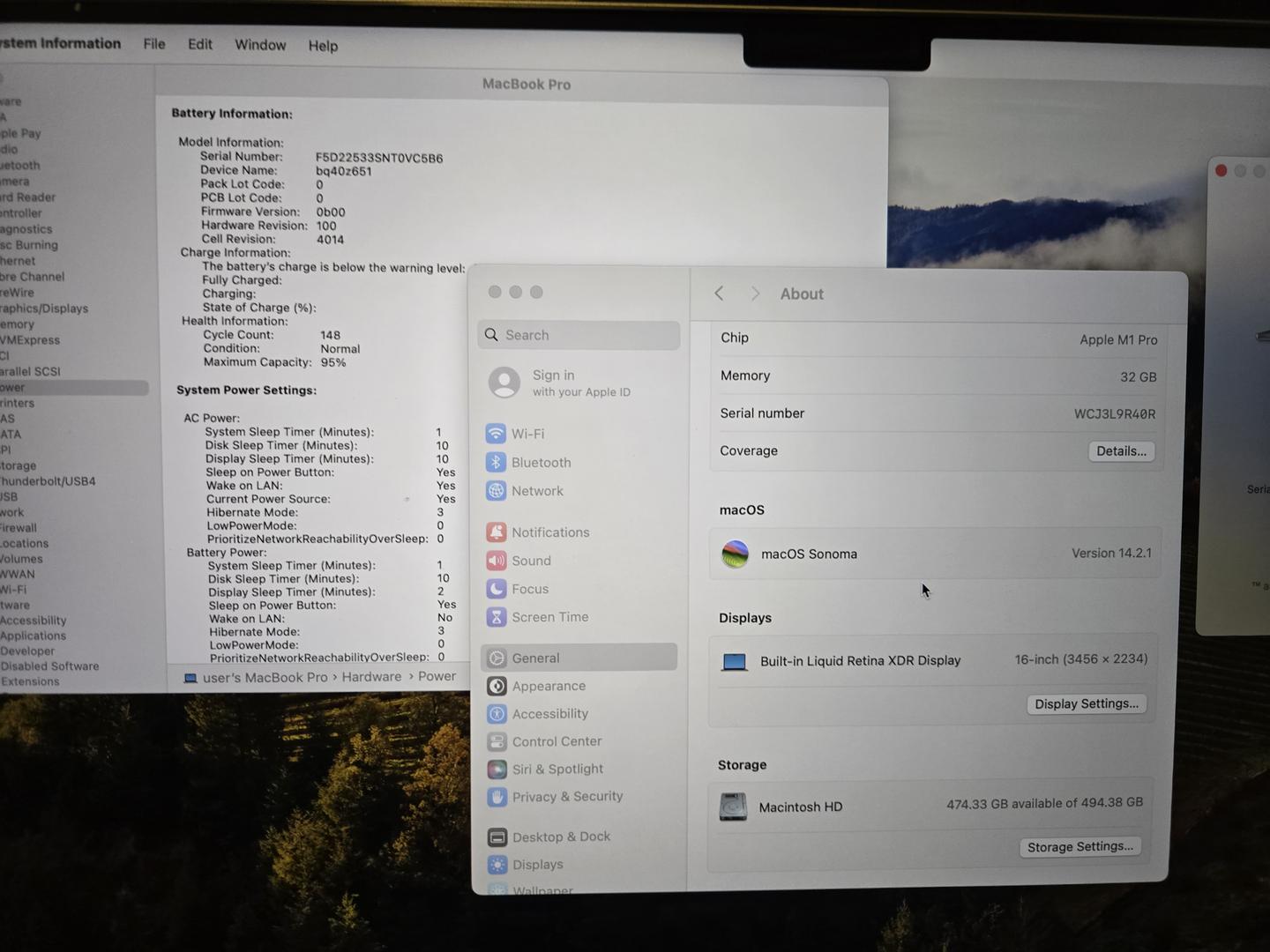Click the Details... button beside Coverage
Viewport: 1270px width, 952px height.
click(1121, 451)
